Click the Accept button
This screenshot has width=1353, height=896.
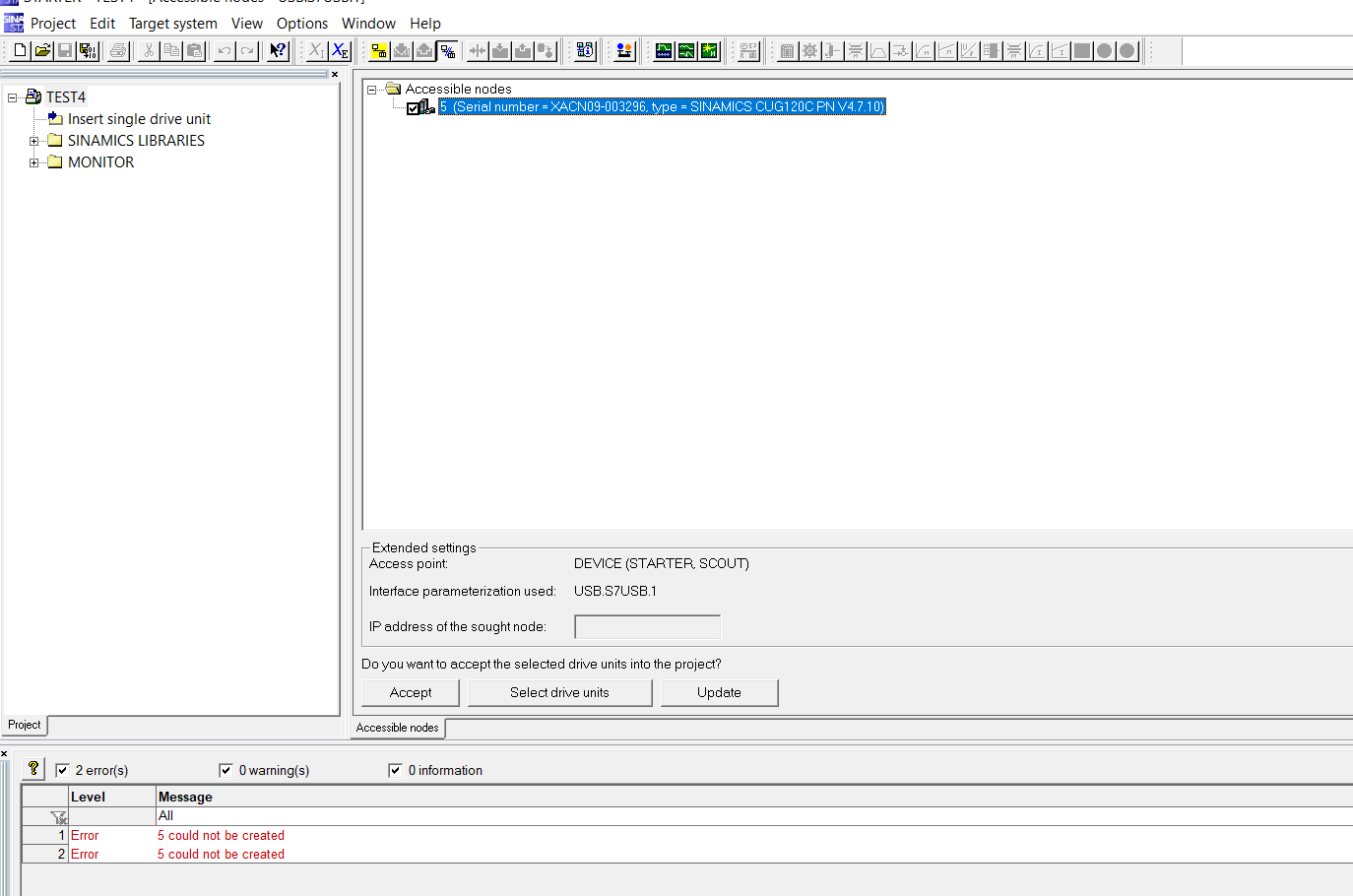tap(411, 692)
